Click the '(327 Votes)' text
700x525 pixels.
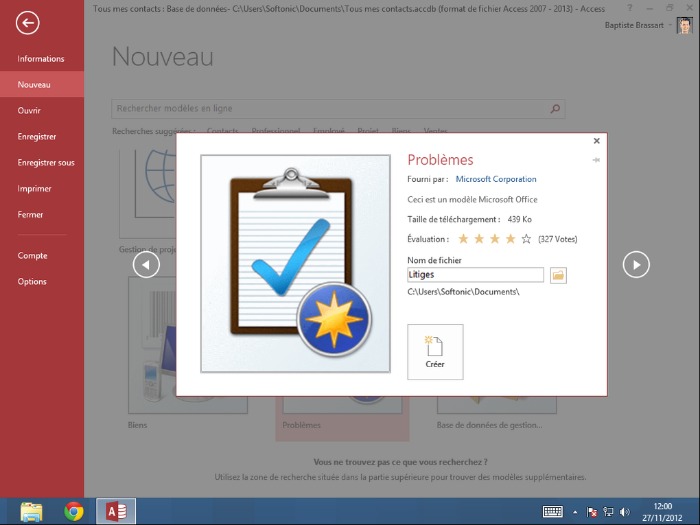(x=558, y=239)
